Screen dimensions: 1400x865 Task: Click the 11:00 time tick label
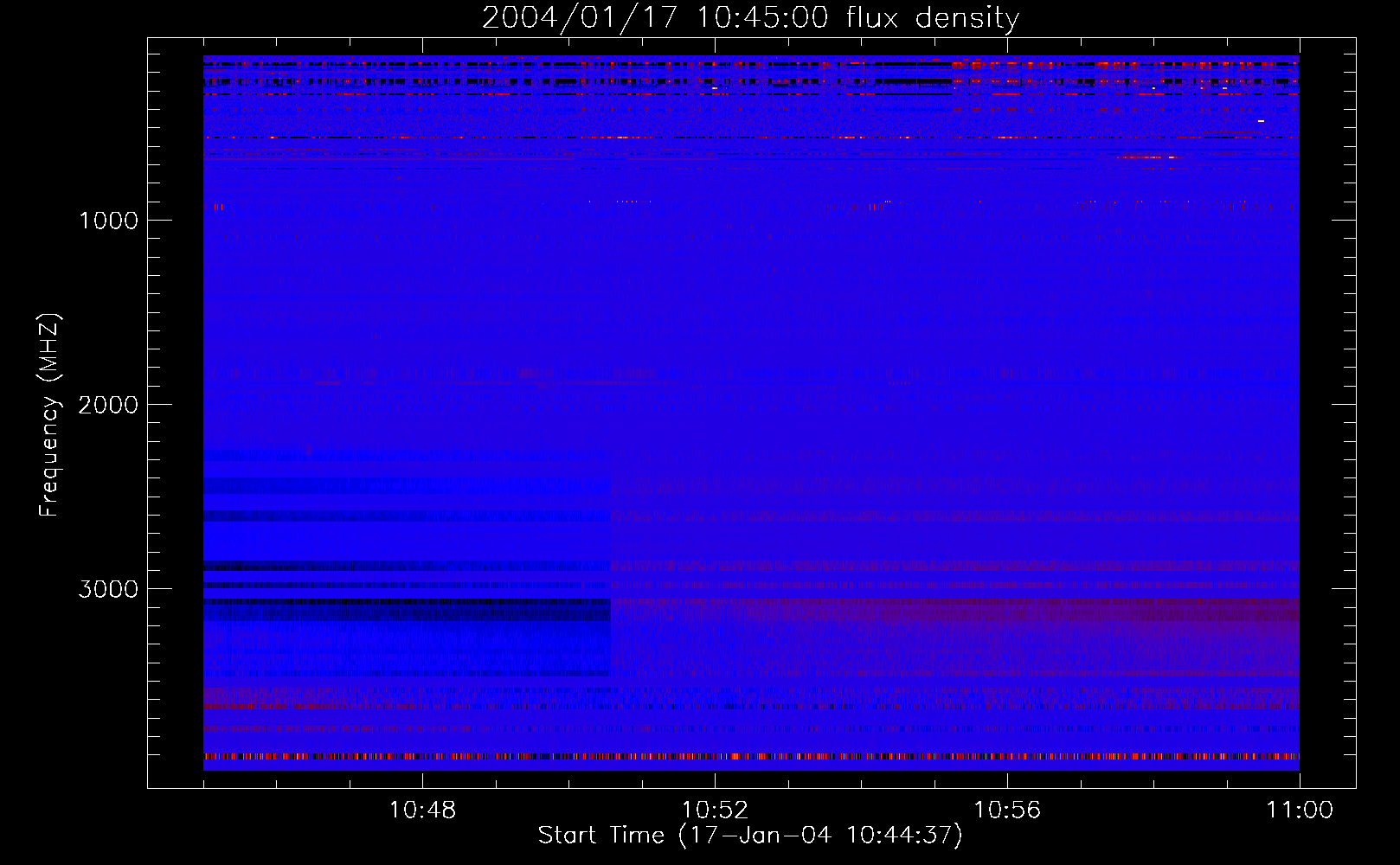[1300, 811]
